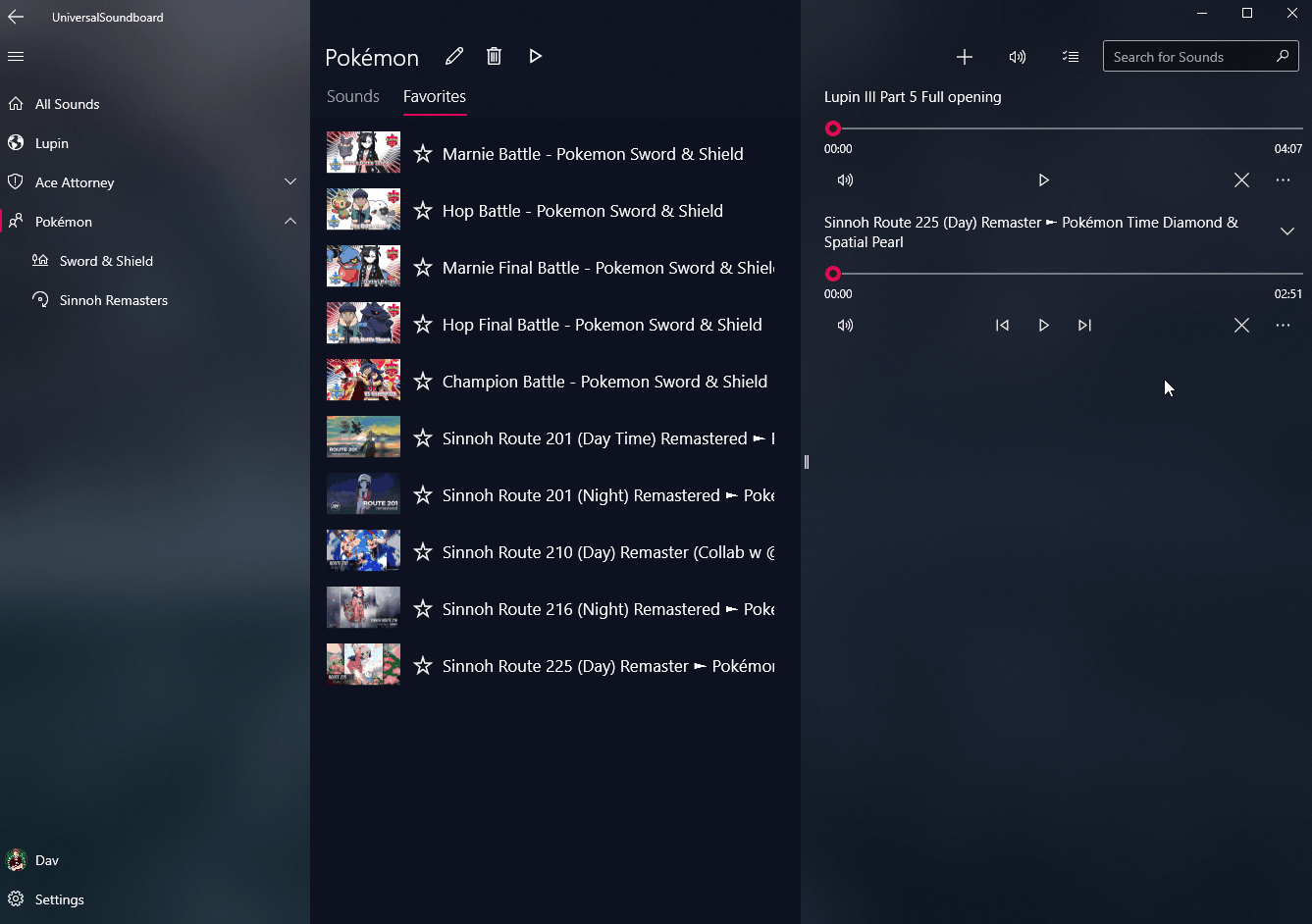Toggle favorite star on Sinnoh Route 216 (Night)
Screen dimensions: 1312x924
coord(422,609)
